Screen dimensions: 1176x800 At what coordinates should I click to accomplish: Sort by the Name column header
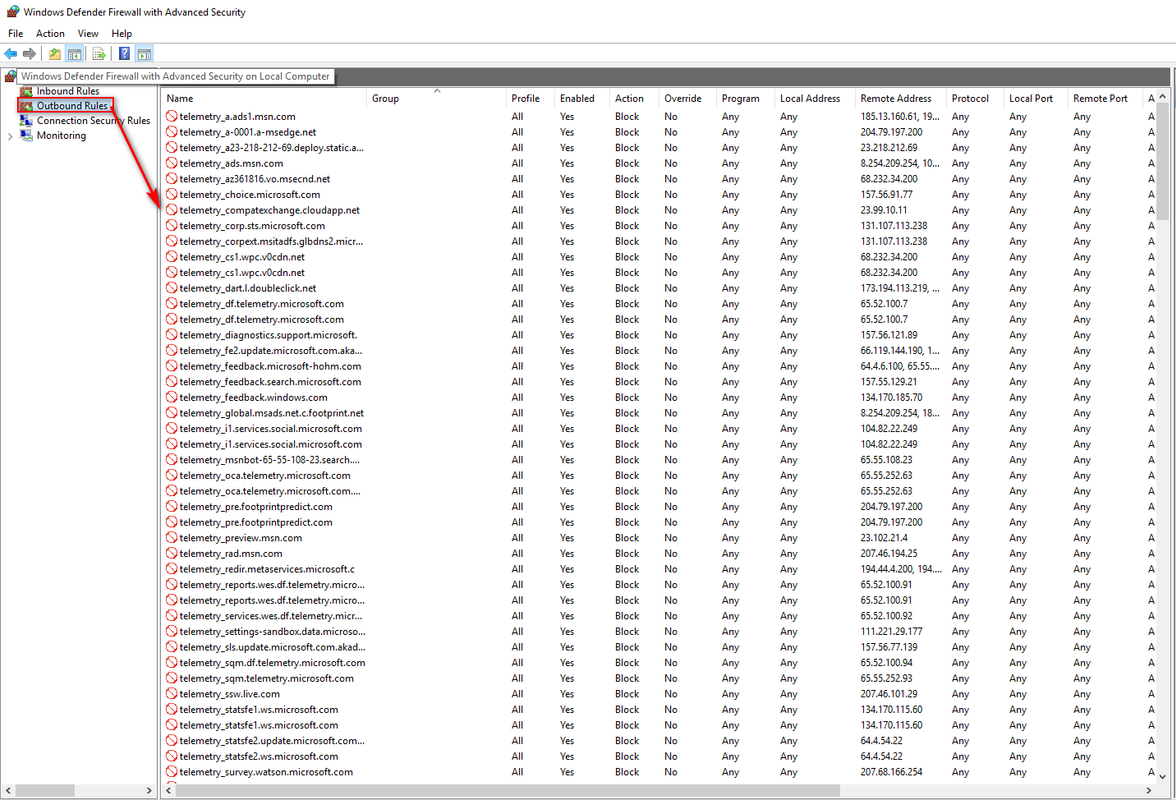[x=265, y=98]
